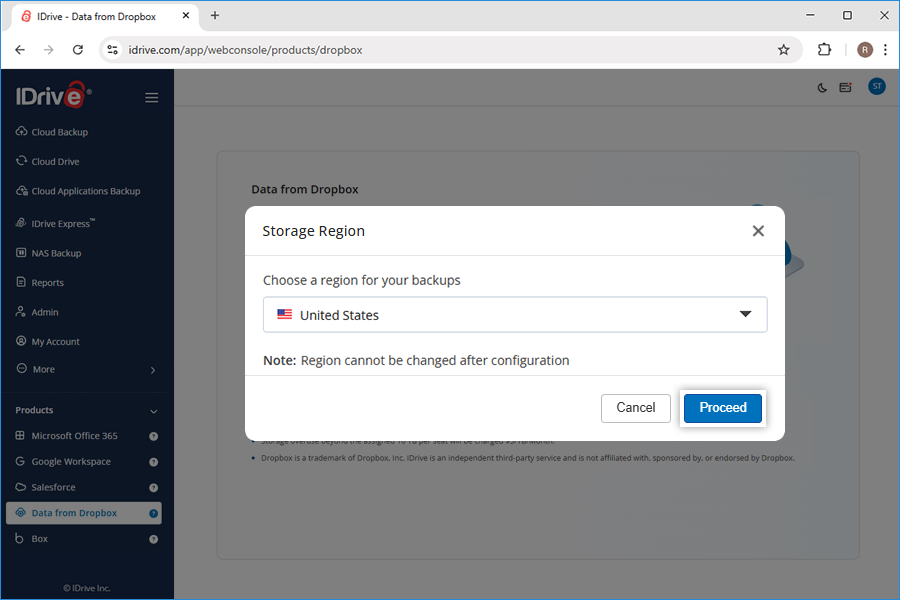Open Cloud Backup in sidebar
900x600 pixels.
60,132
